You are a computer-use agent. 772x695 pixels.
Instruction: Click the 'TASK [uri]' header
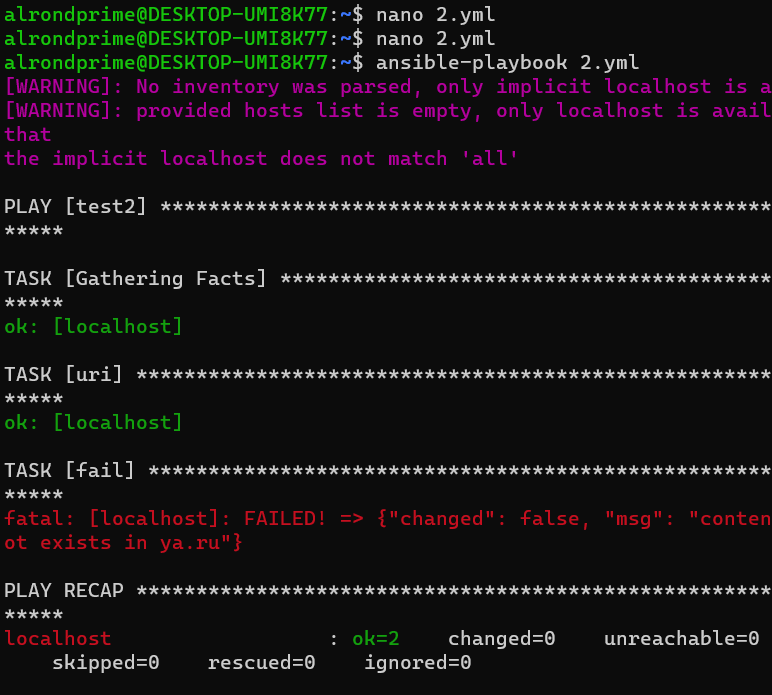click(63, 375)
